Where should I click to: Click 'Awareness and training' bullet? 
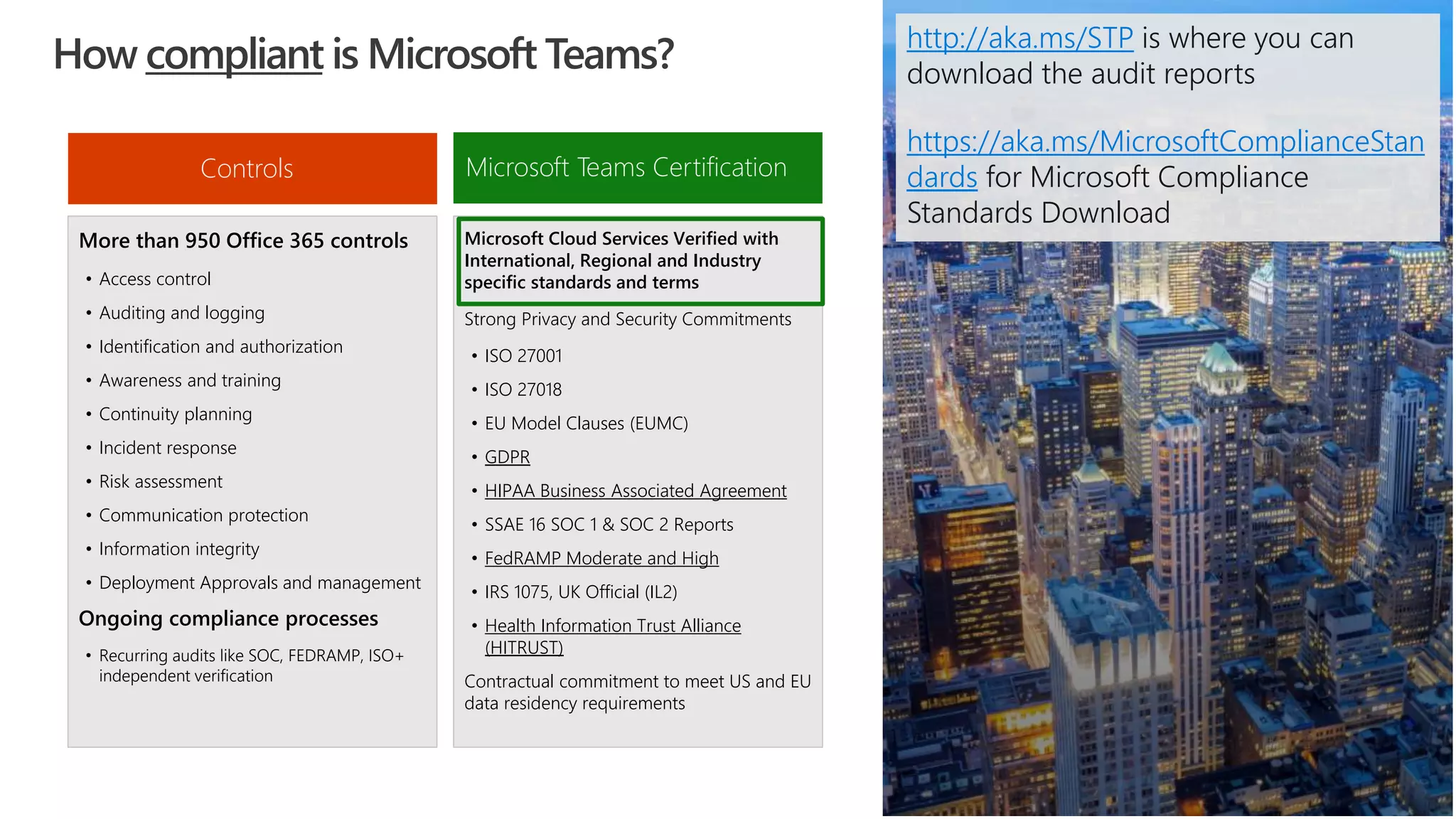tap(190, 380)
